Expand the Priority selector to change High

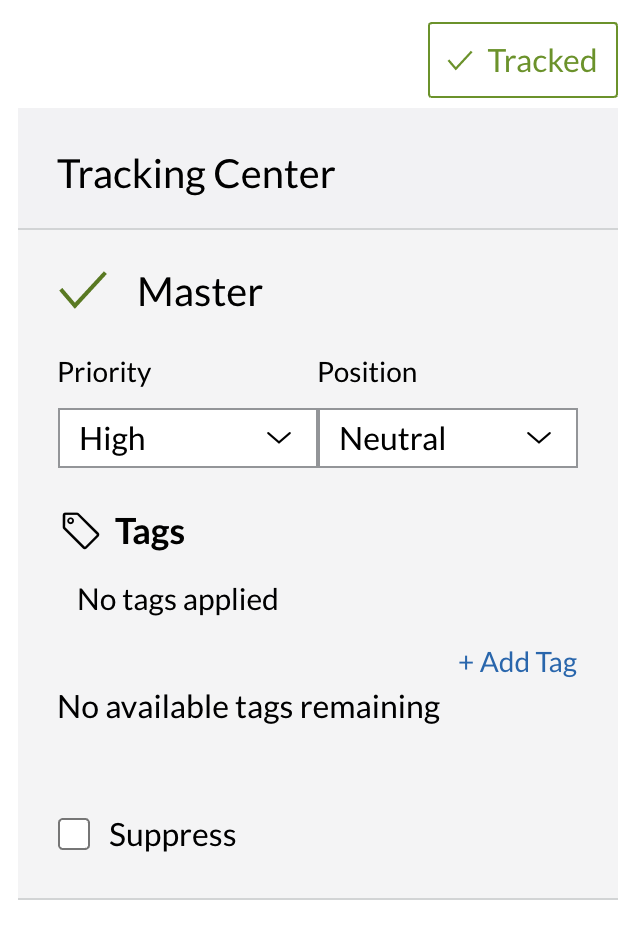[187, 438]
